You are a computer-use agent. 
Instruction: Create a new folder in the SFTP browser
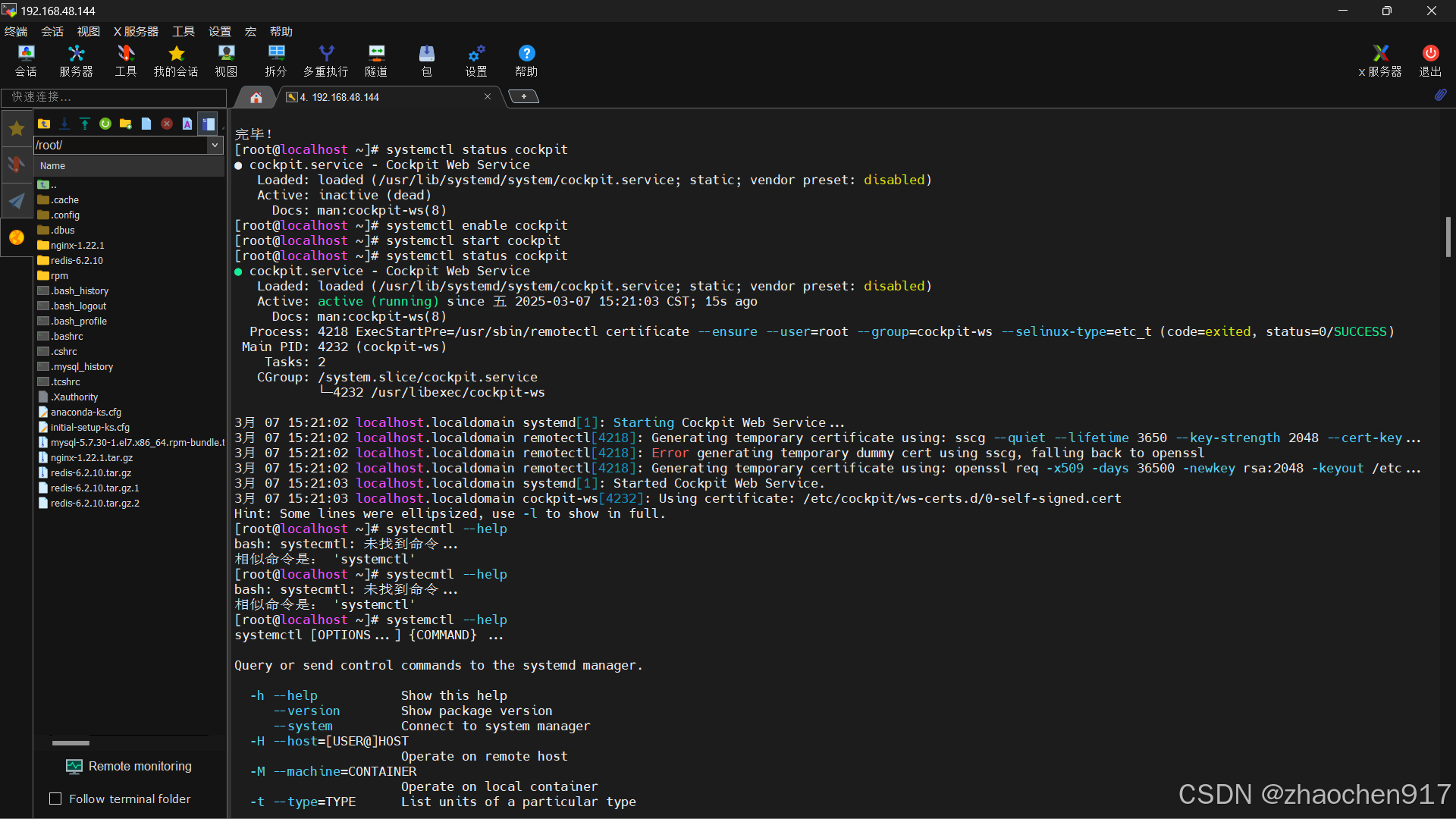[126, 124]
